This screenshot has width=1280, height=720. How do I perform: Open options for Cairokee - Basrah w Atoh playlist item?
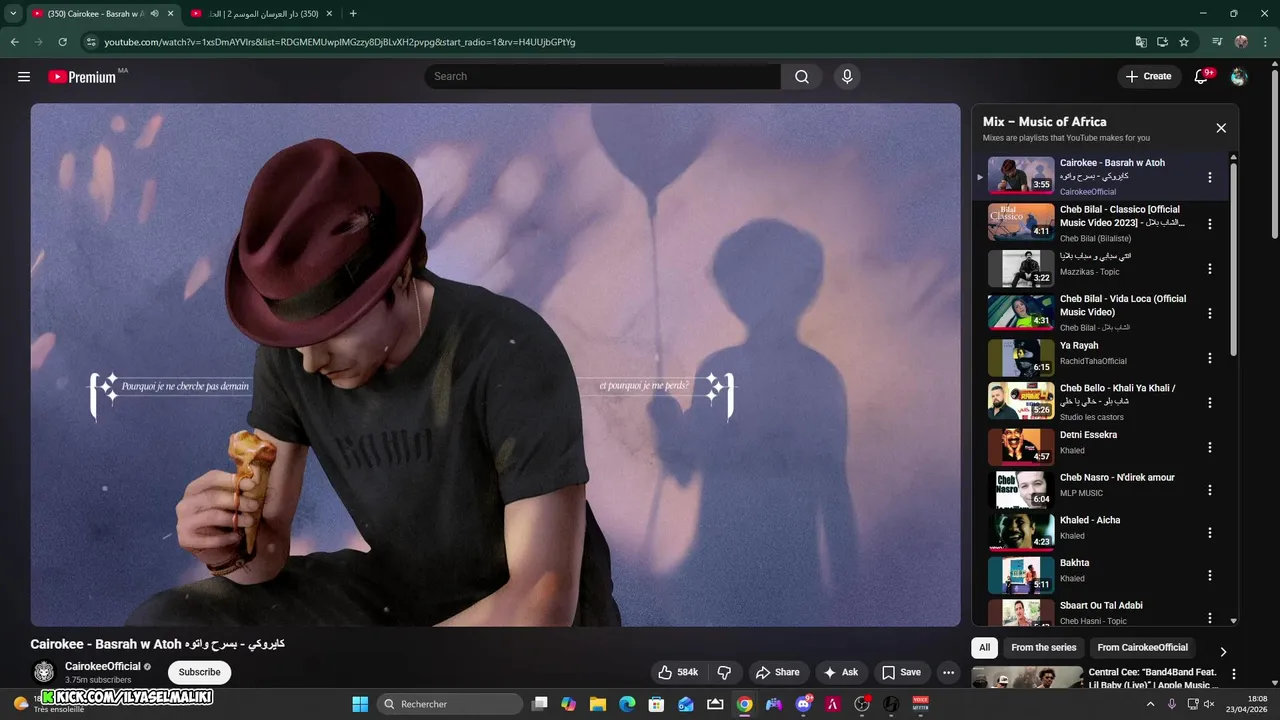1209,177
